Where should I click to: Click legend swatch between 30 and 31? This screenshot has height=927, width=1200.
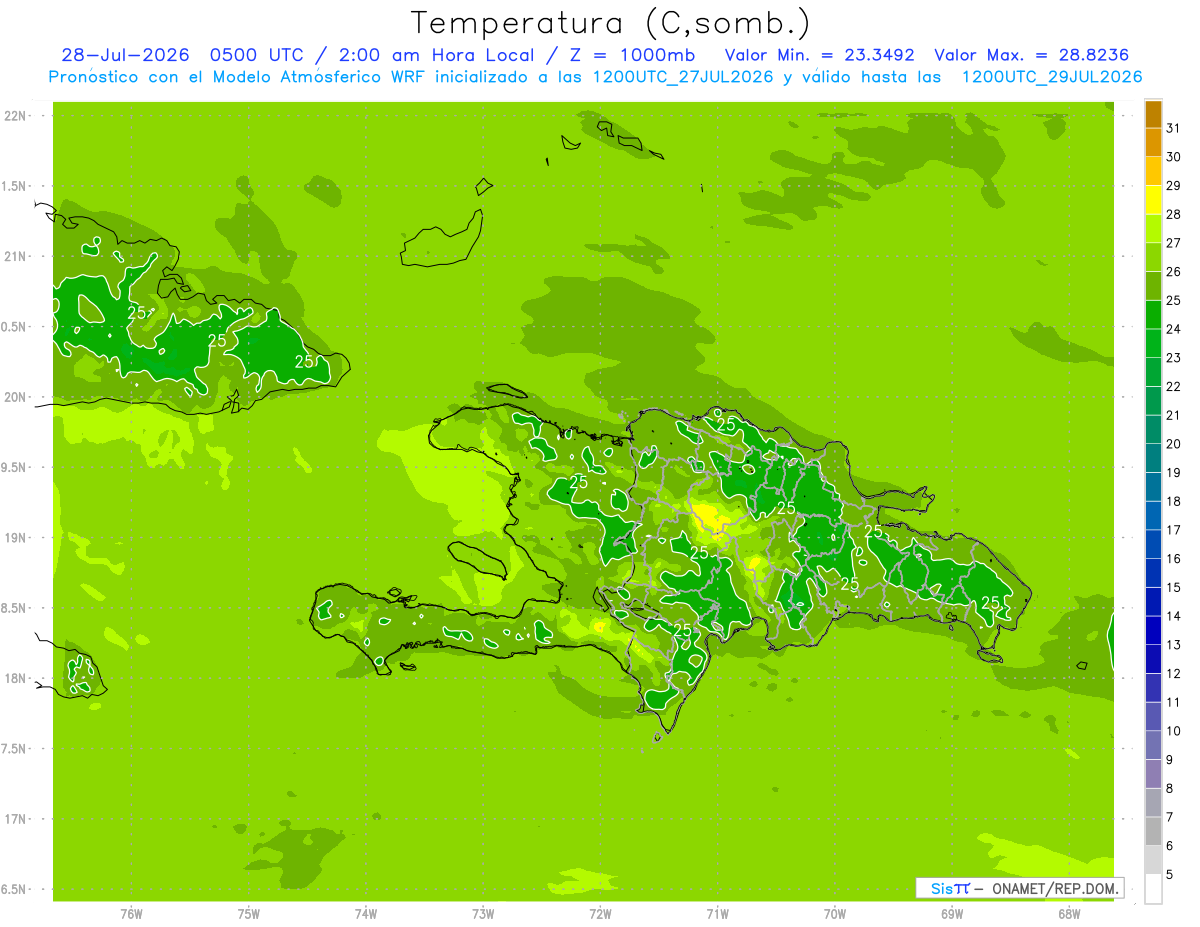(1153, 142)
